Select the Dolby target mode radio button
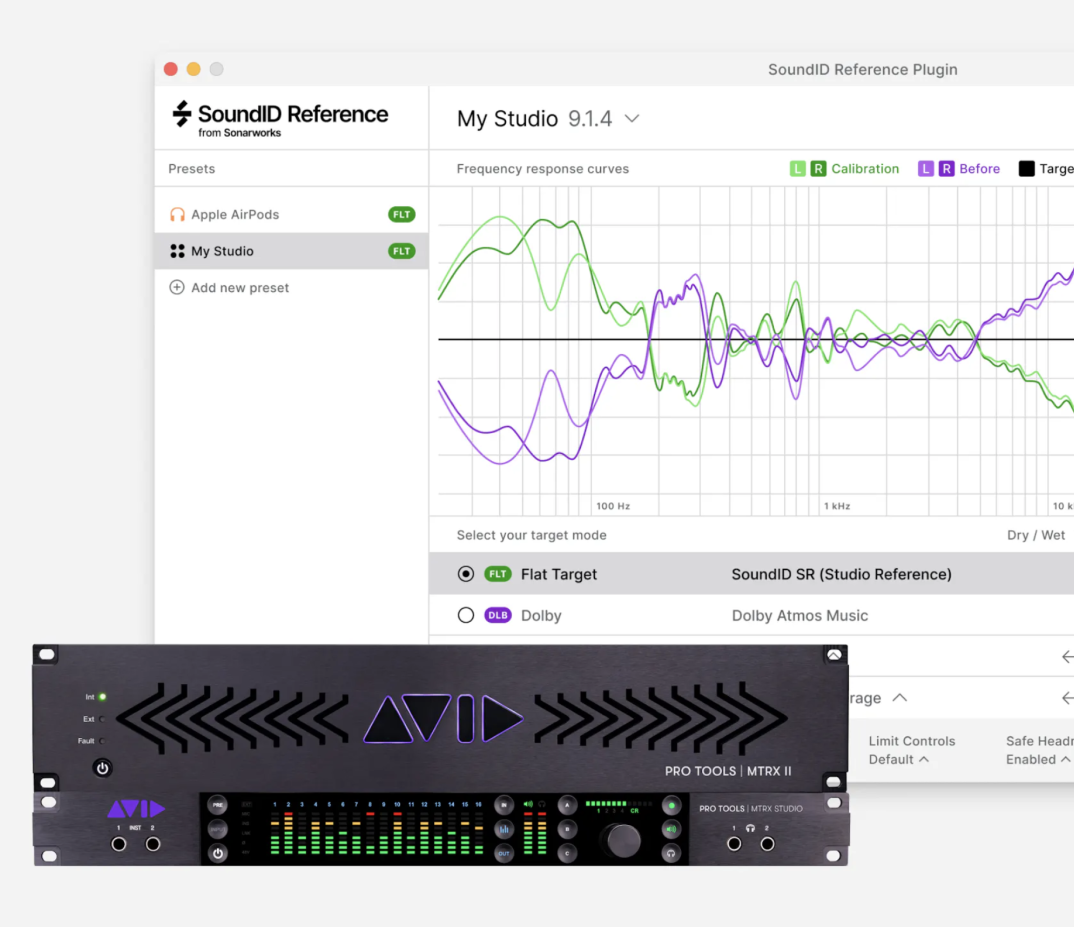 click(x=466, y=615)
